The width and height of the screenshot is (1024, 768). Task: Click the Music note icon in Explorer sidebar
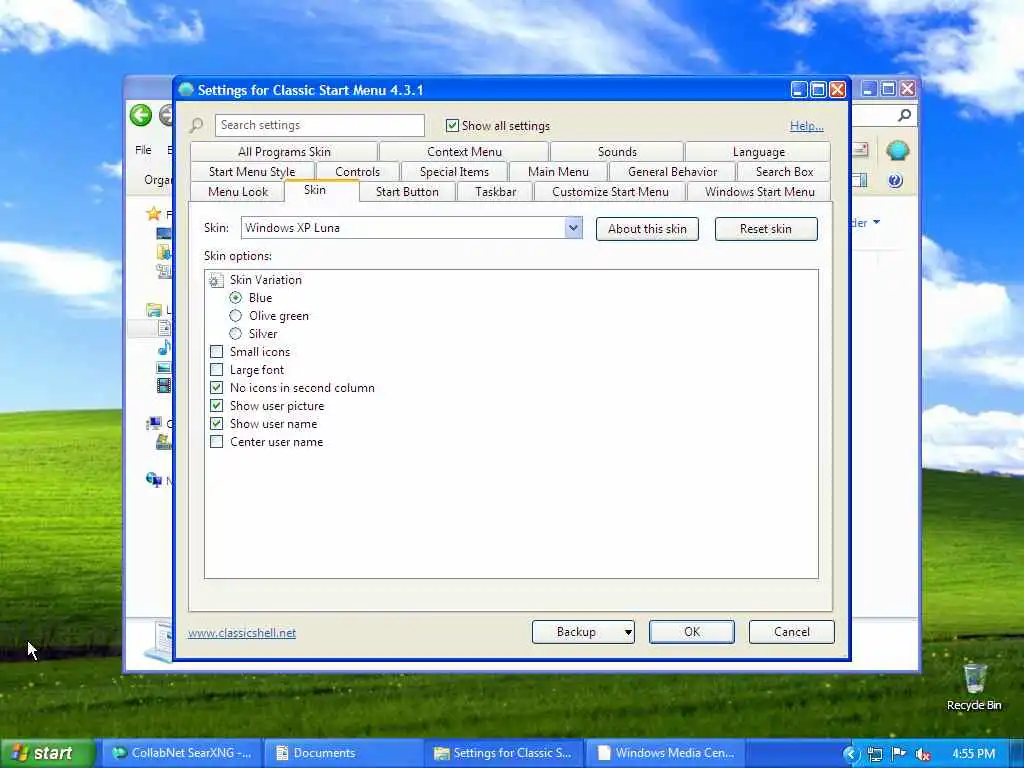pos(165,347)
